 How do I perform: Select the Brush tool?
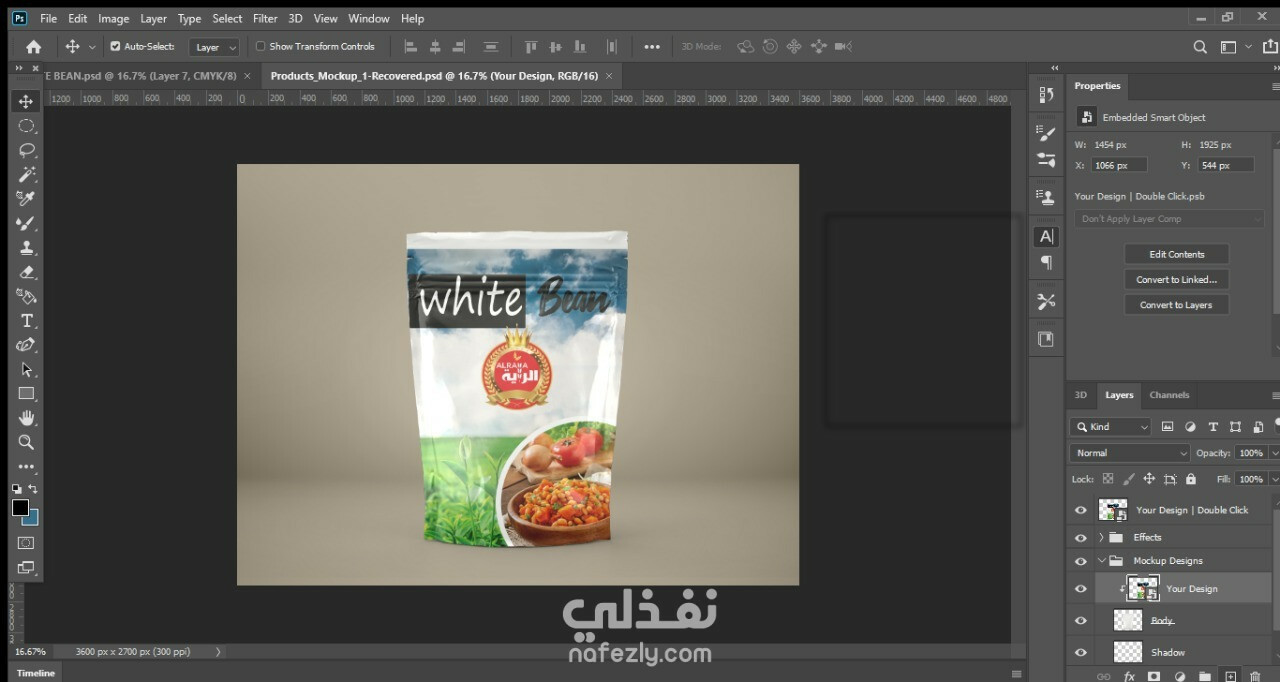[x=26, y=223]
